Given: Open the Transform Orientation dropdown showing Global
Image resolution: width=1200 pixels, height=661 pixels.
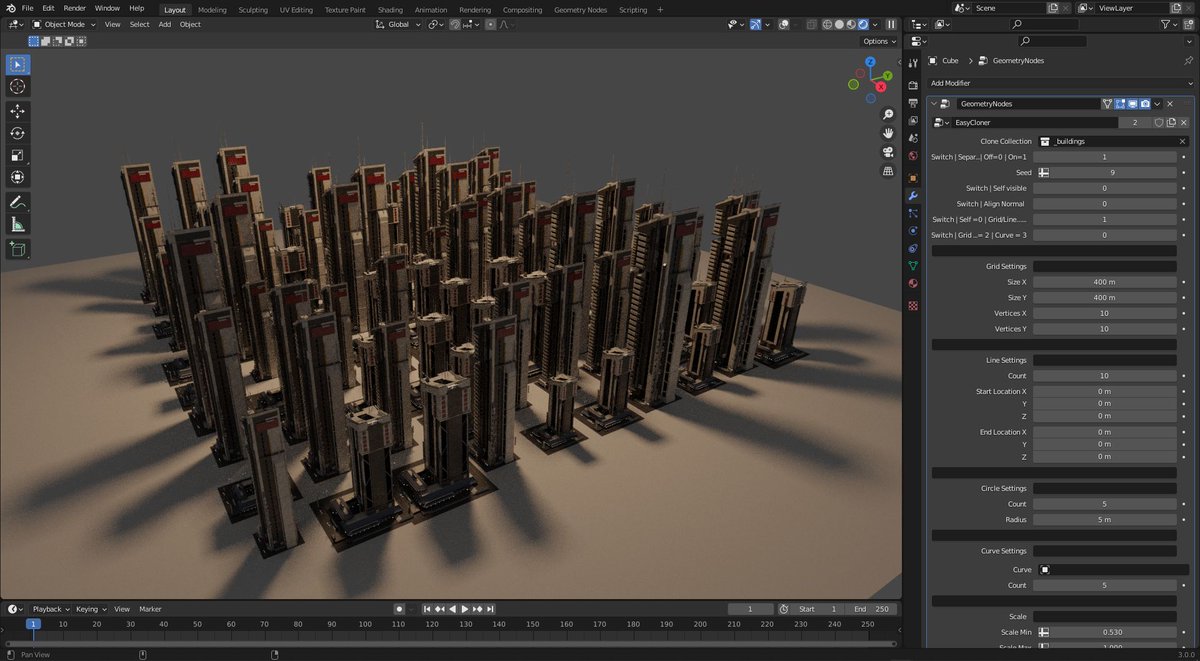Looking at the screenshot, I should click(397, 24).
